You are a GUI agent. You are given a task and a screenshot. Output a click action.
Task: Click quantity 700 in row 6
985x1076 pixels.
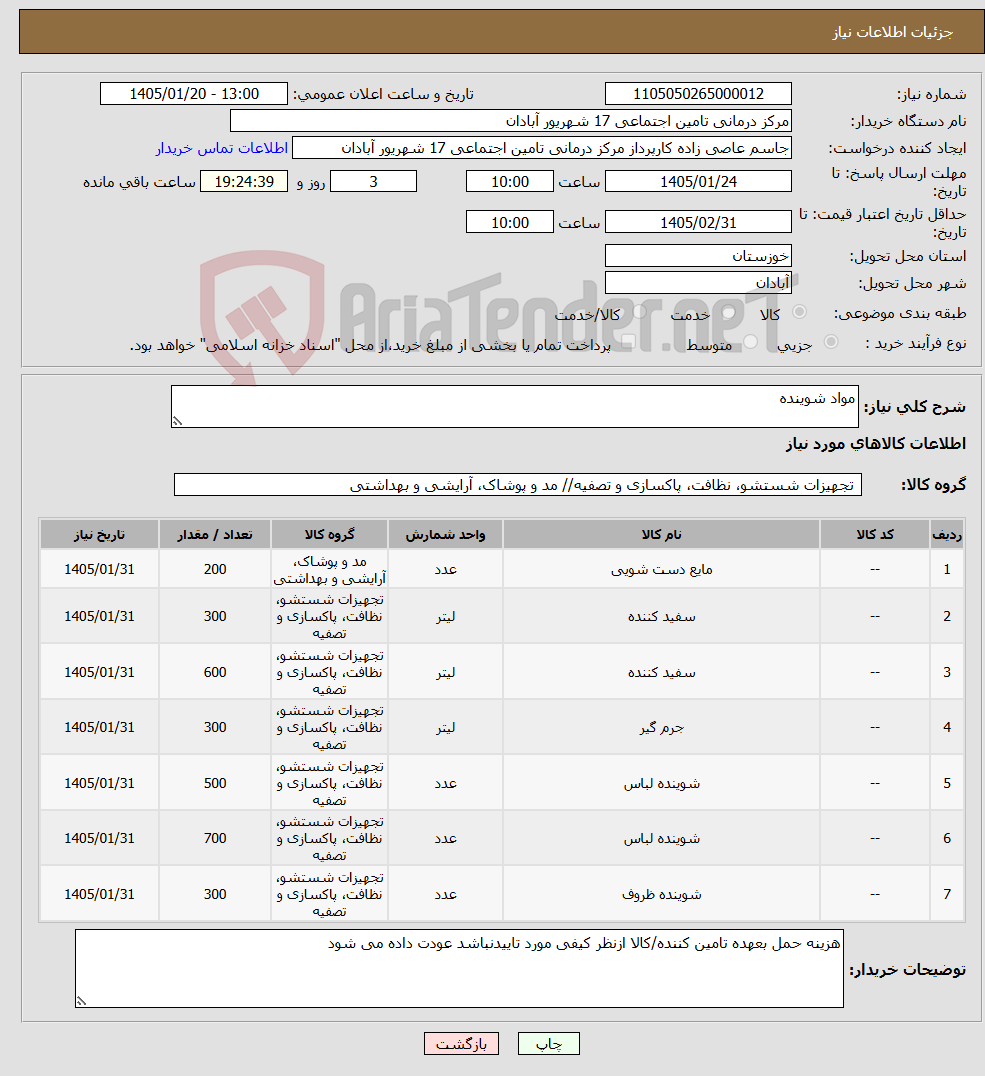coord(215,839)
